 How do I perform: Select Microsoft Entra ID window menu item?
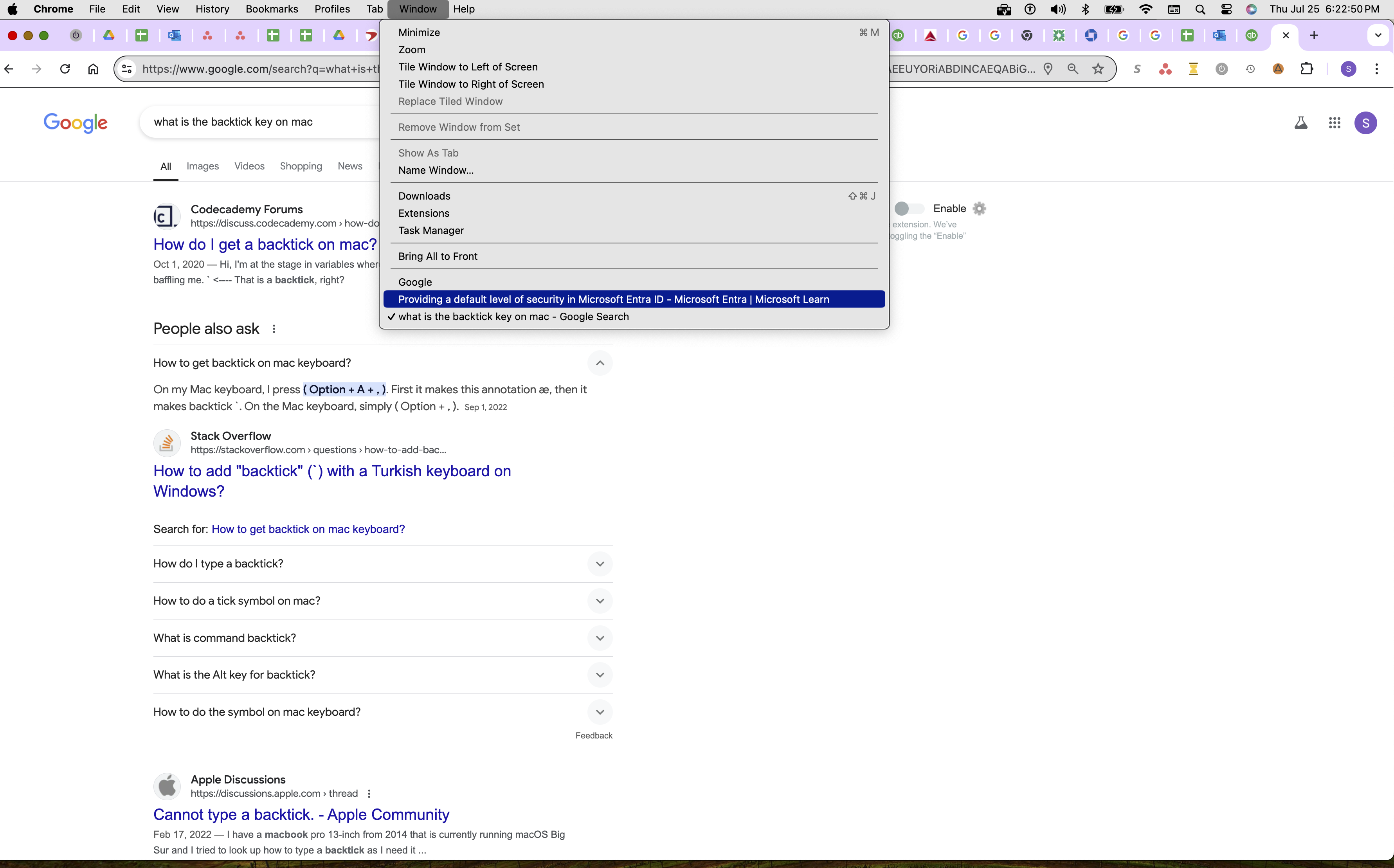tap(613, 299)
